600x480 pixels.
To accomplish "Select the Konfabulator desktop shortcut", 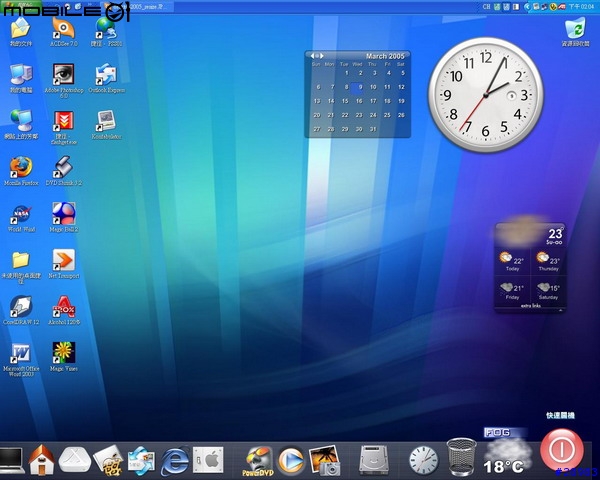I will click(106, 125).
